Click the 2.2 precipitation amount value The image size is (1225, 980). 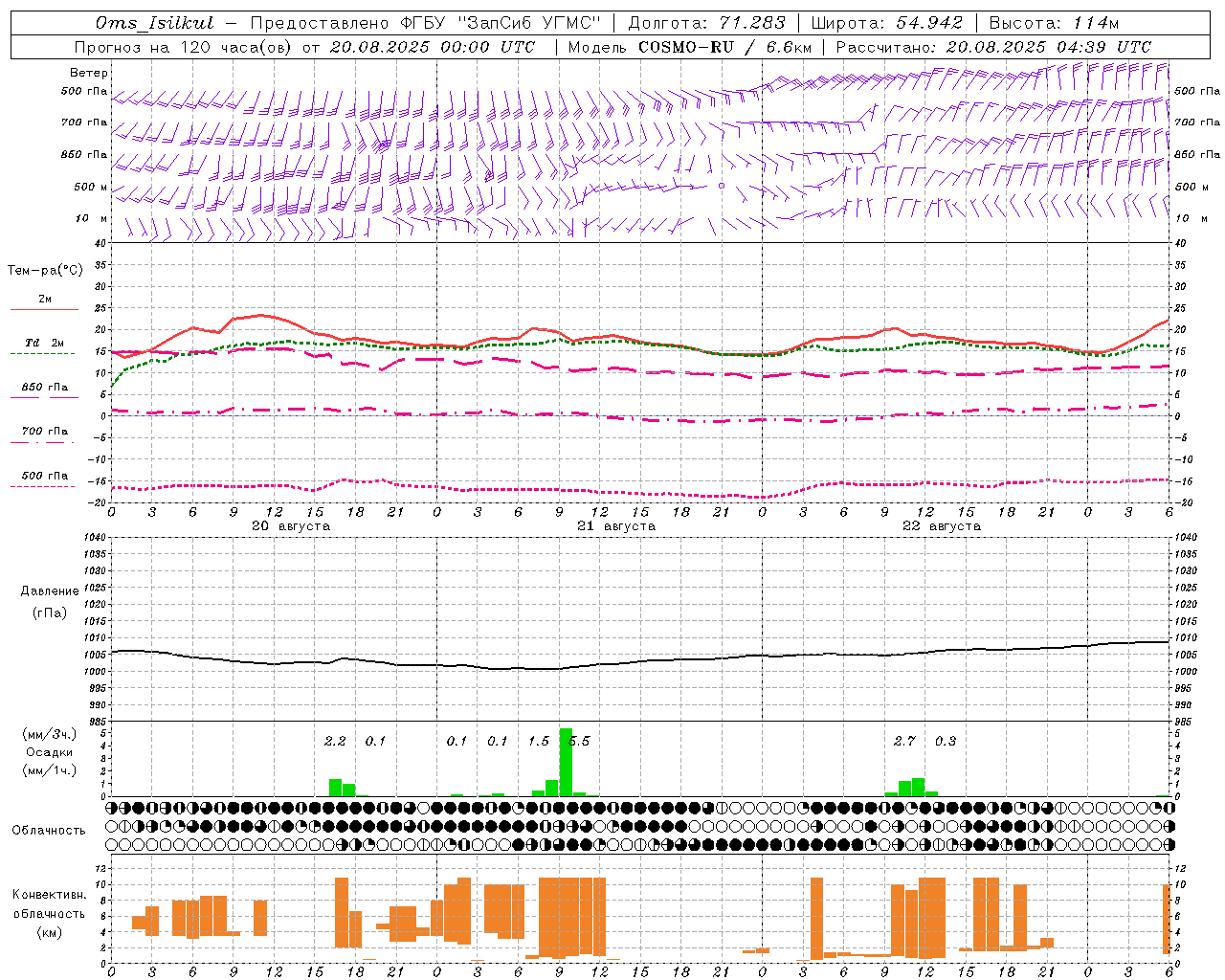335,741
